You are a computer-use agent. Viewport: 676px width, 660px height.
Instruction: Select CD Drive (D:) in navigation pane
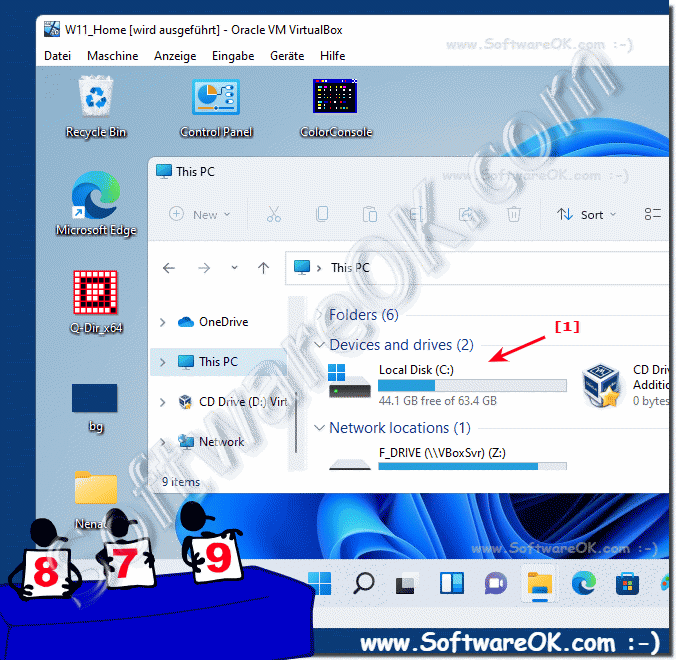(233, 402)
